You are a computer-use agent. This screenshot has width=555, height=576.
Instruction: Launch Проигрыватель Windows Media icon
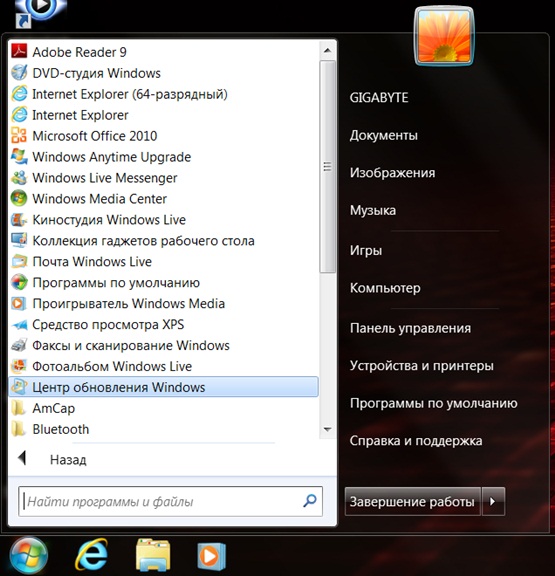pyautogui.click(x=19, y=303)
